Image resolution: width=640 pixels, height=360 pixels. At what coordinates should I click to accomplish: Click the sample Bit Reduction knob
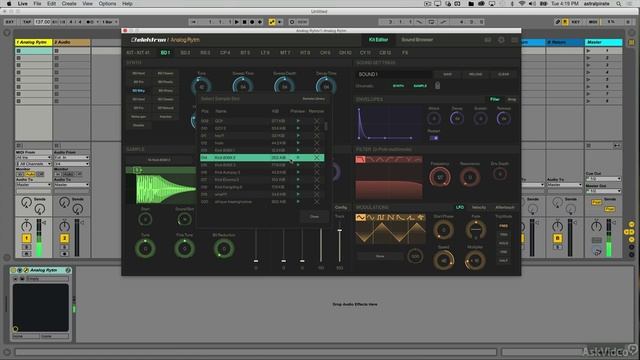(x=224, y=249)
